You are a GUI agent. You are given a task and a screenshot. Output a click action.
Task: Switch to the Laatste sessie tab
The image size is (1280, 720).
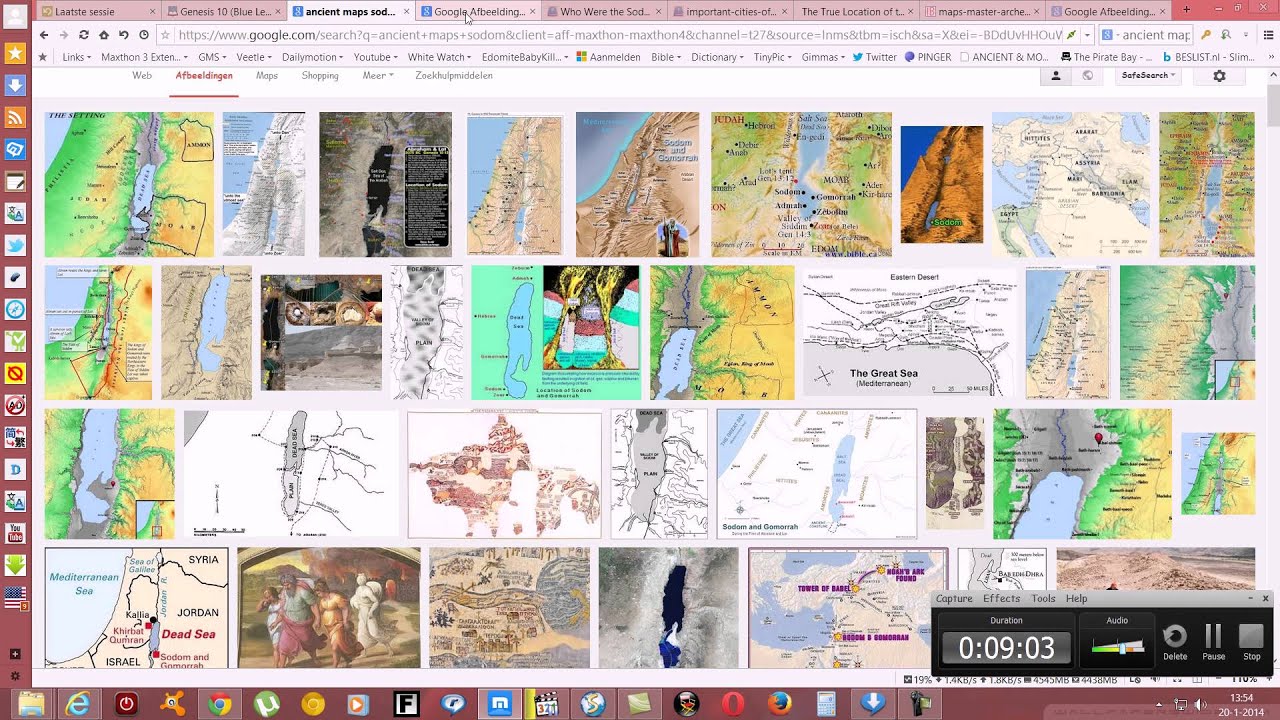(x=98, y=11)
